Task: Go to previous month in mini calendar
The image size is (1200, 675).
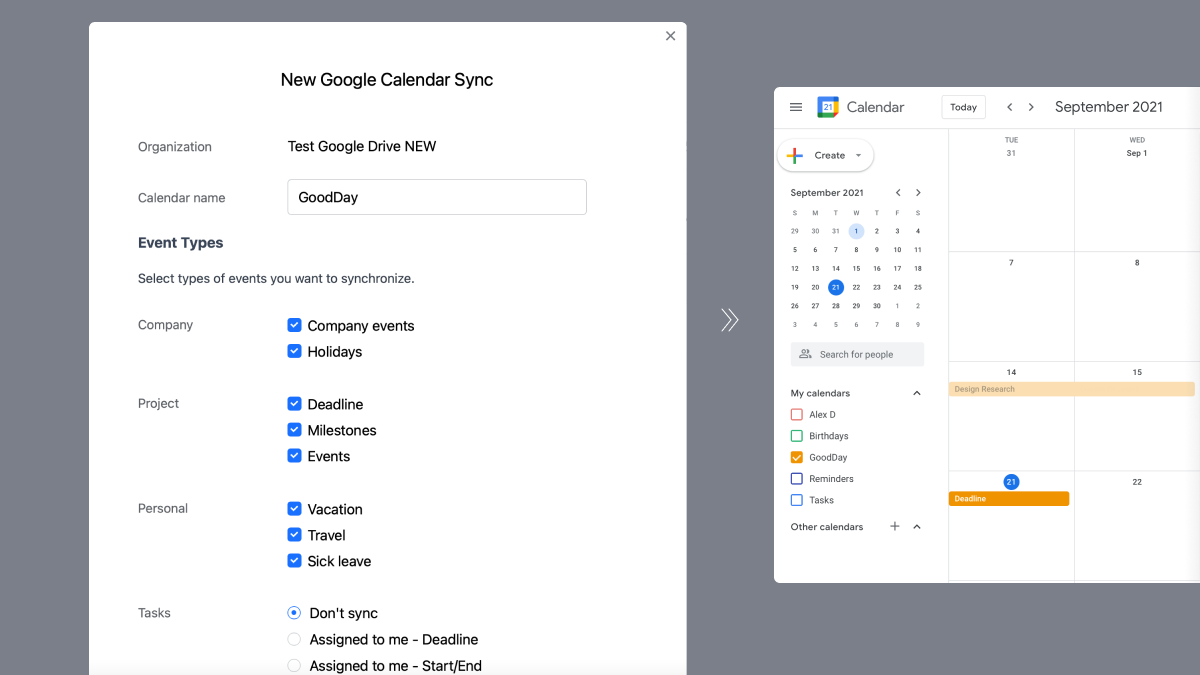Action: coord(898,193)
